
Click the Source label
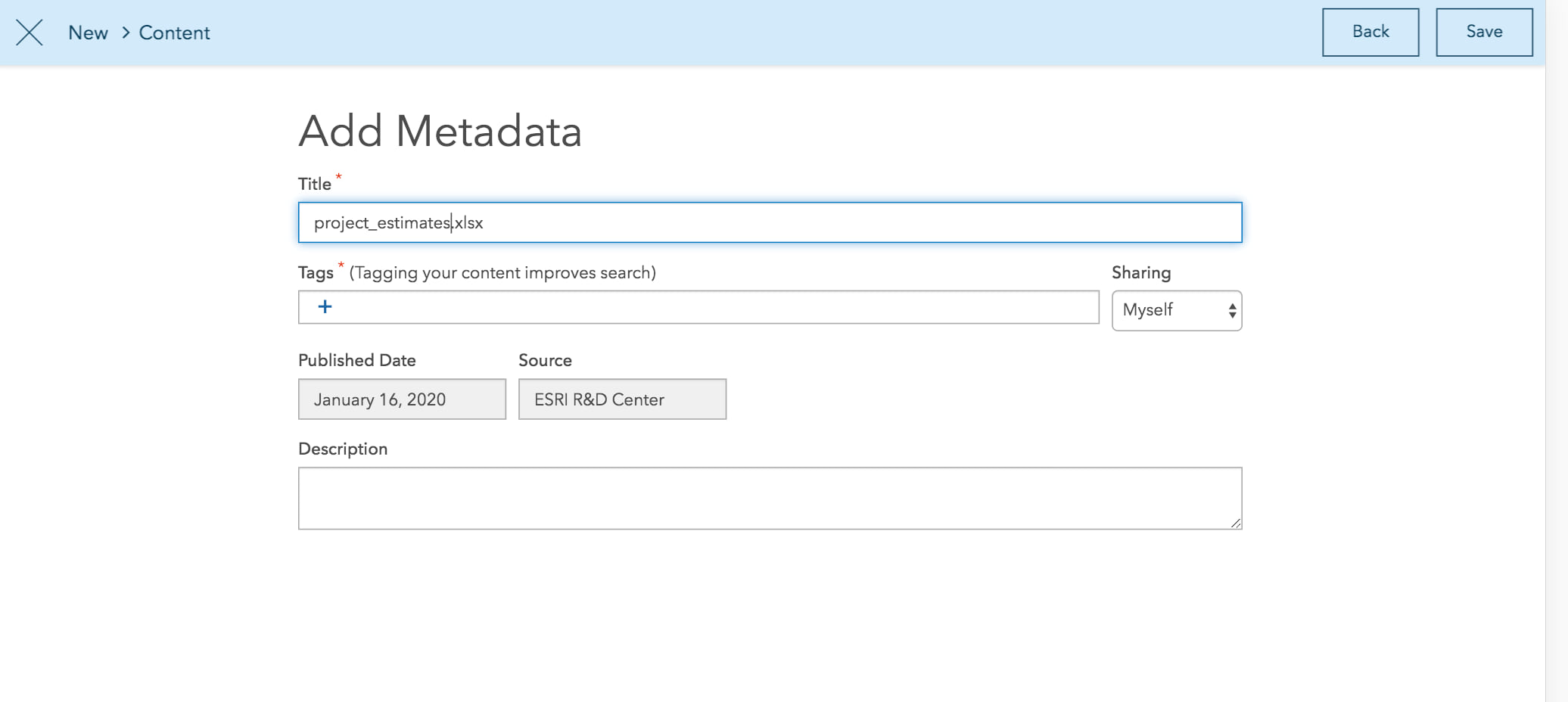click(x=545, y=360)
